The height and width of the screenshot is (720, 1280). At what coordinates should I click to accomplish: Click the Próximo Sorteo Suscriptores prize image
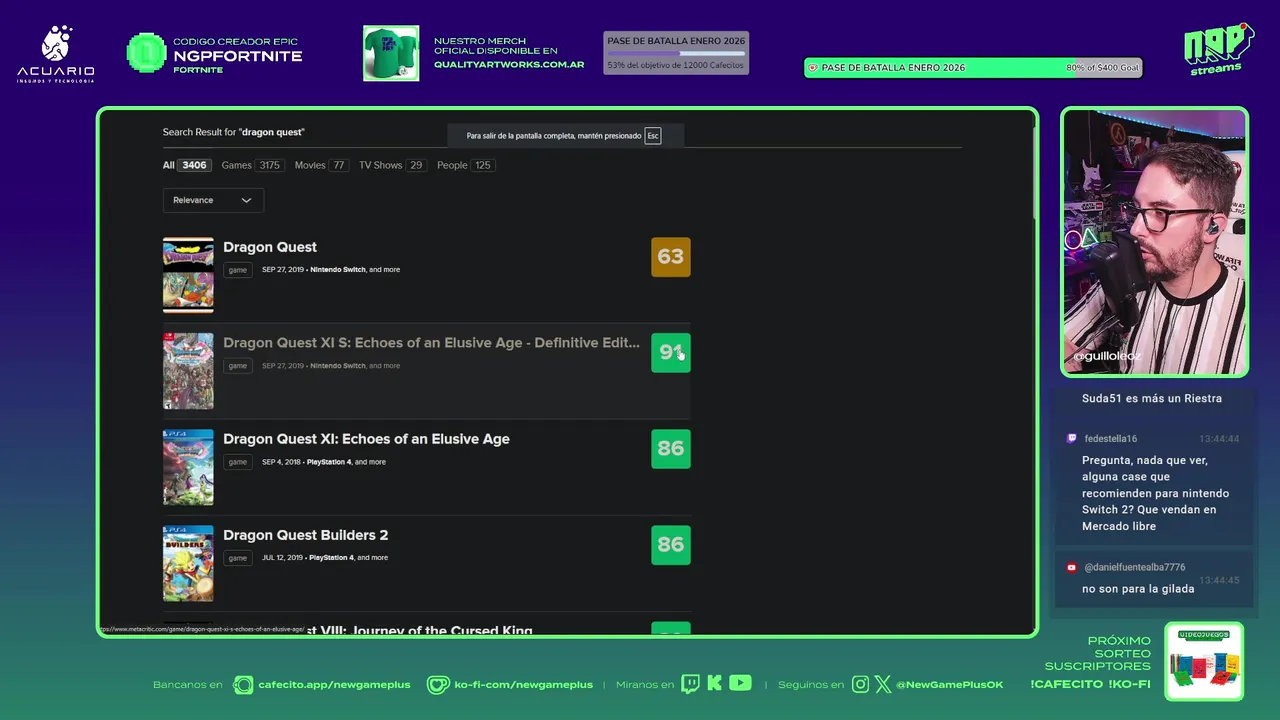[1204, 662]
